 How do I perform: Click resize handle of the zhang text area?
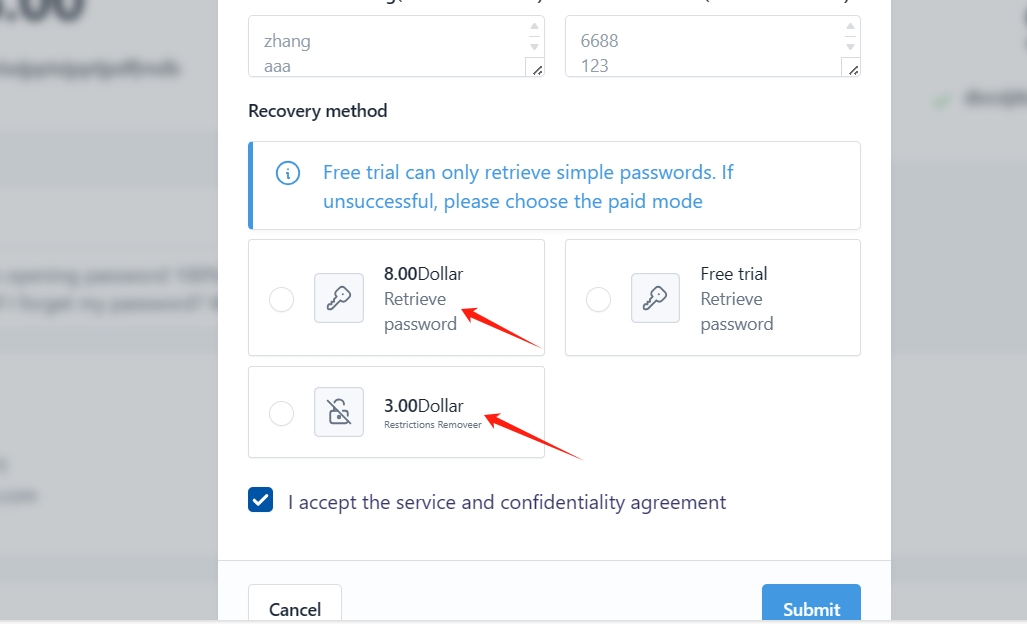[536, 69]
